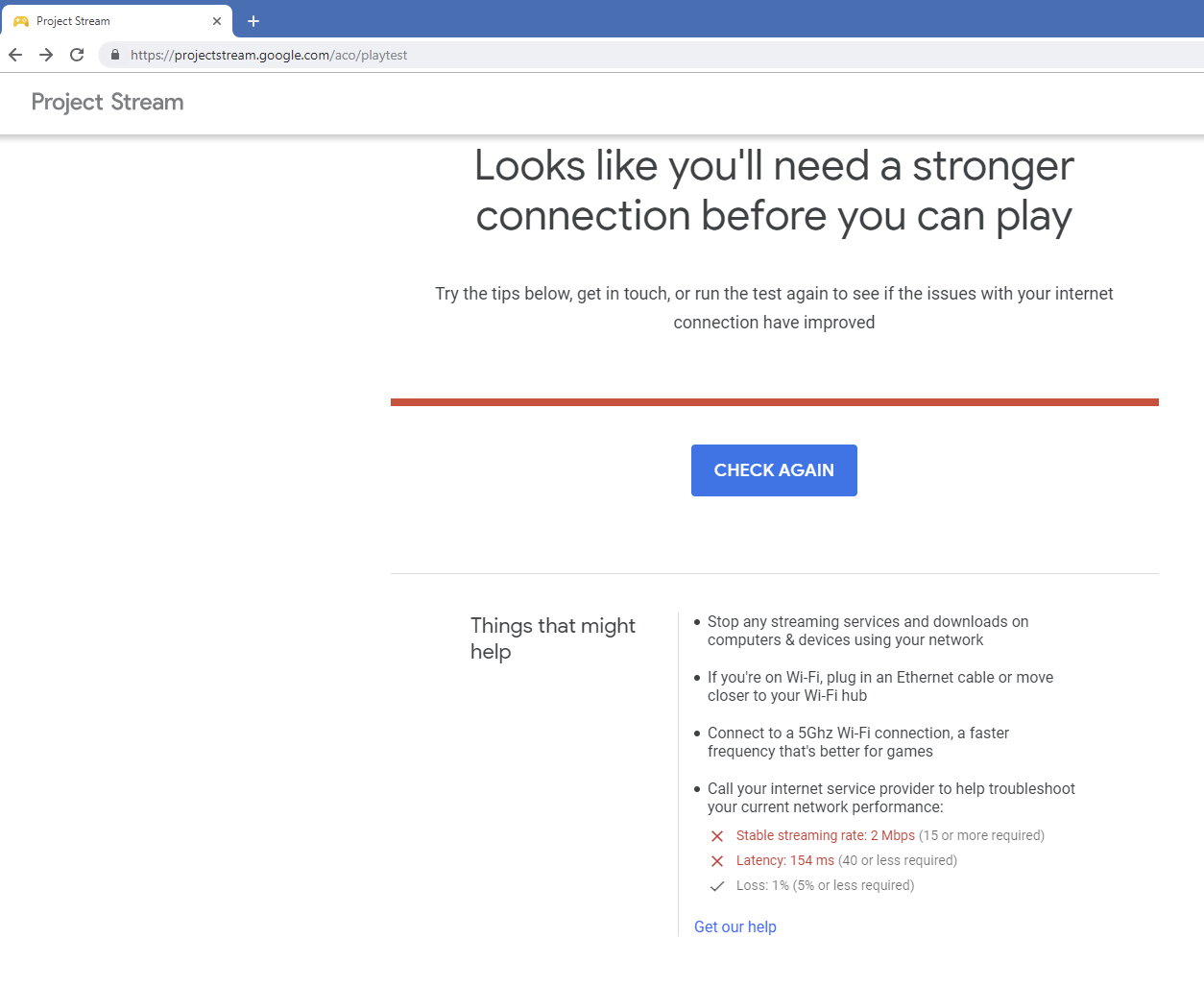Click the 'stronger connection' main headline
The image size is (1204, 986).
coord(774,191)
